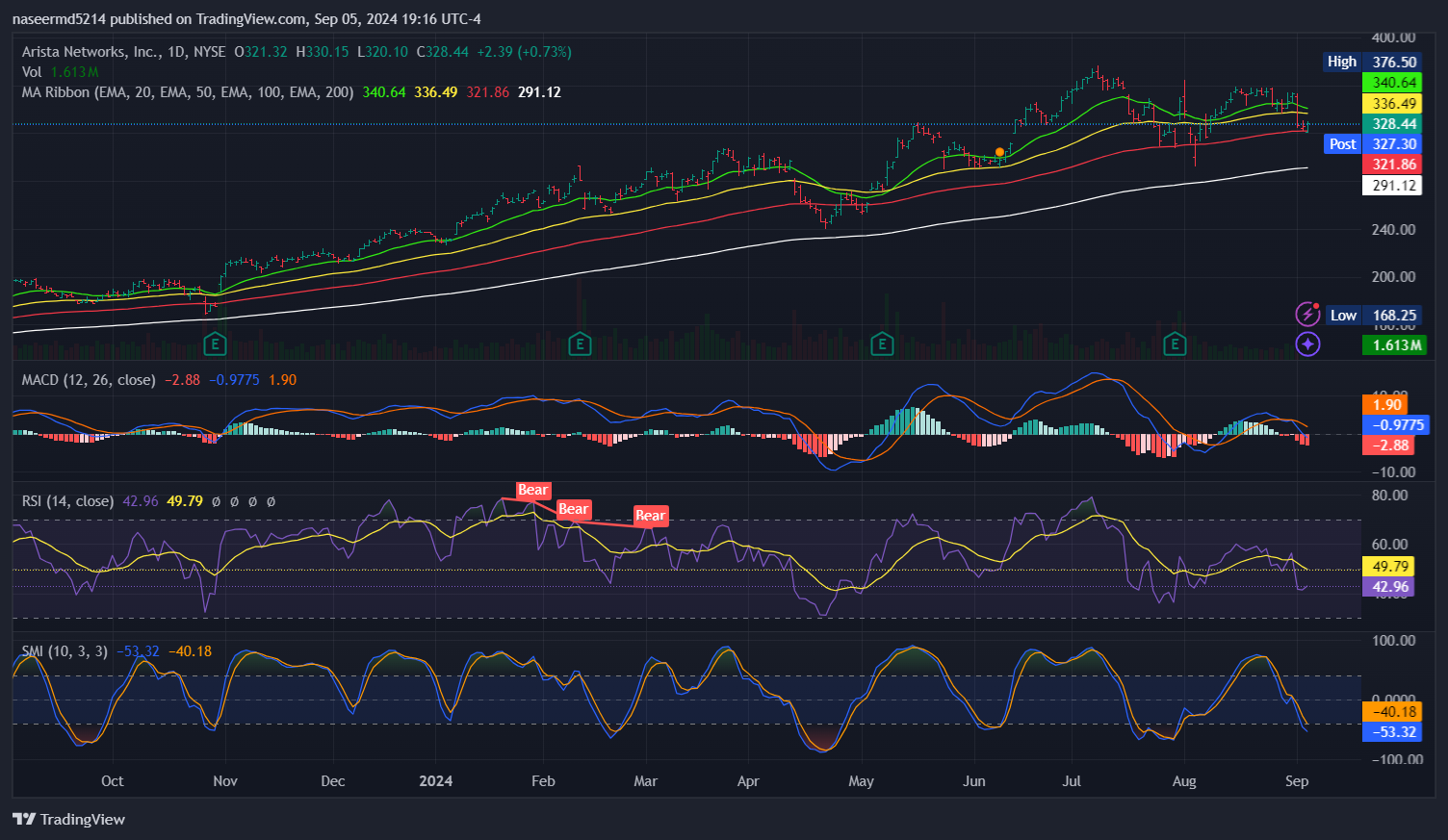The width and height of the screenshot is (1448, 840).
Task: Open the RSI (14, close) legend
Action: pyautogui.click(x=67, y=501)
